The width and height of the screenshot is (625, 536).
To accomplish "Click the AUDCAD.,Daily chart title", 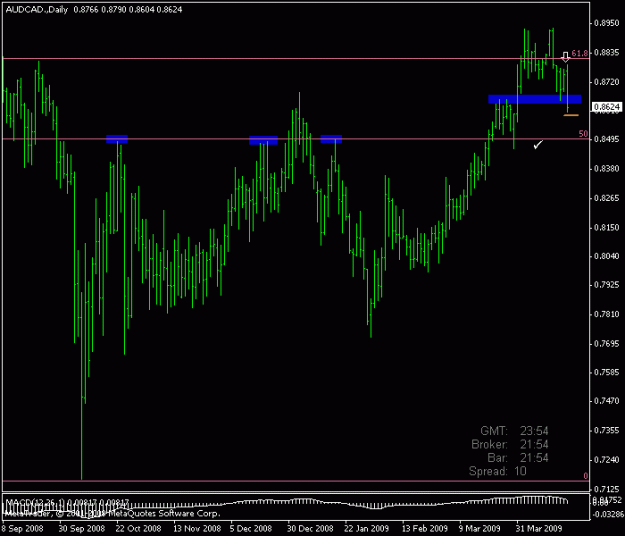I will (x=37, y=10).
